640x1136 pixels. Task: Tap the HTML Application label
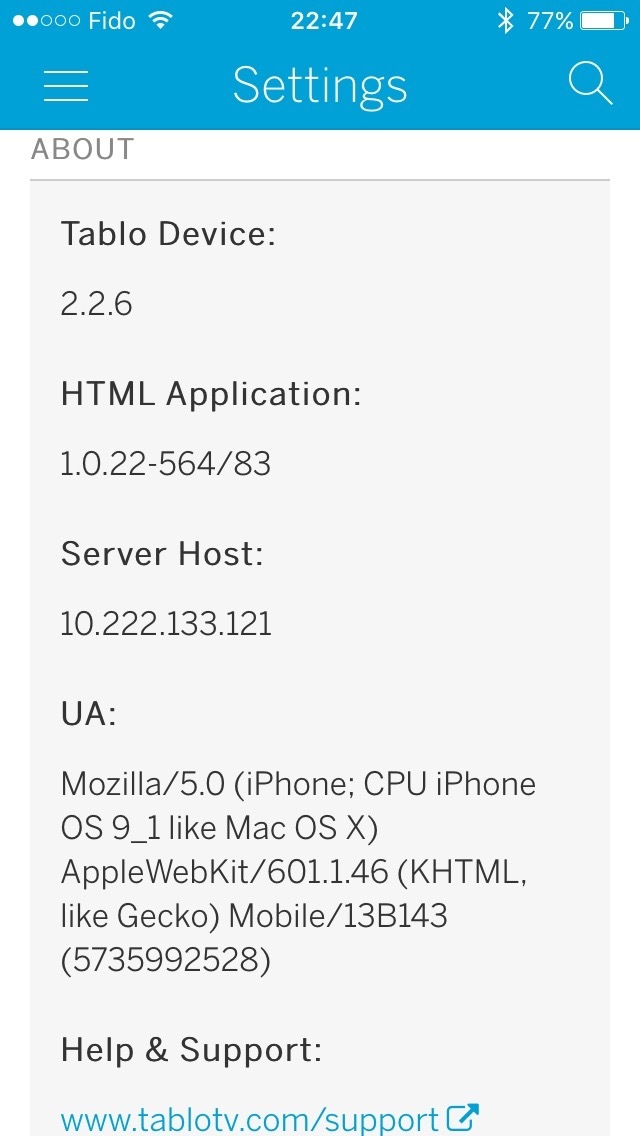click(x=211, y=395)
